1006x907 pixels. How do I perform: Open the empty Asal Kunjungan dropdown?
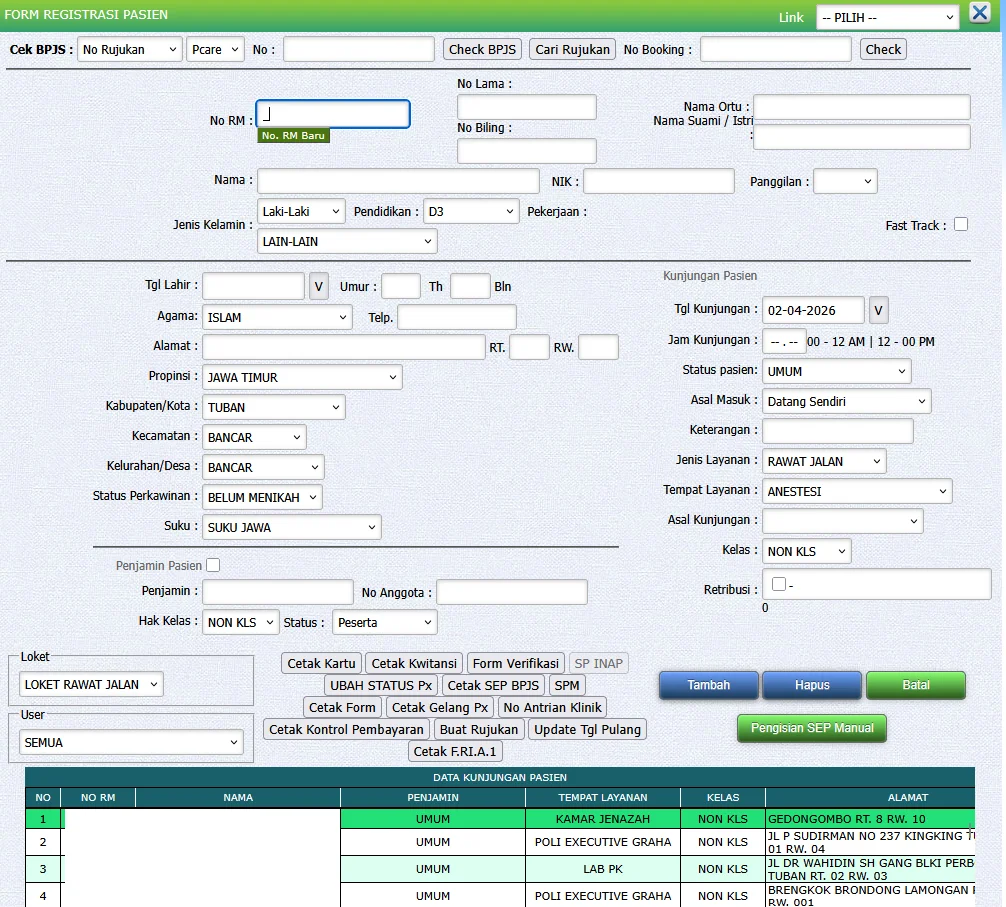843,521
